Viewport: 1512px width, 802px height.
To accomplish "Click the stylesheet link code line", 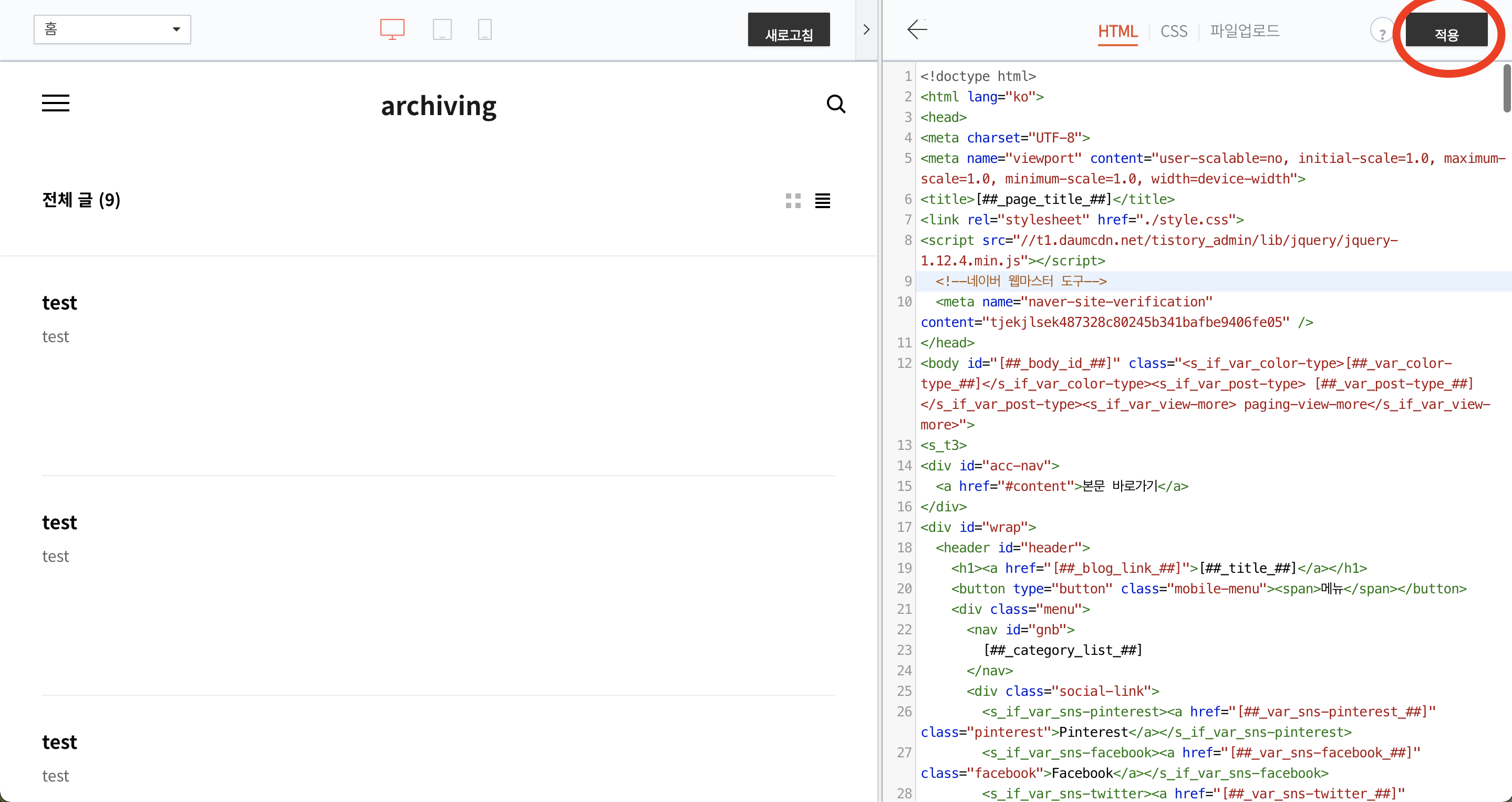I will [1082, 220].
